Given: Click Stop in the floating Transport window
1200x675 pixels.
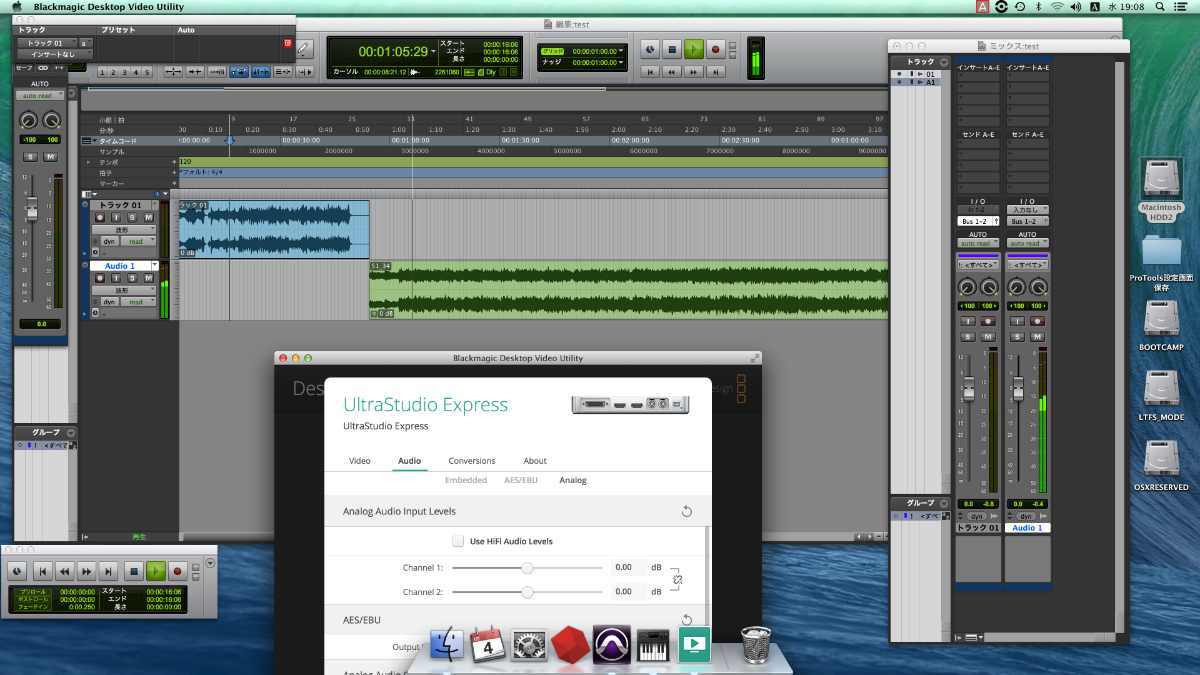Looking at the screenshot, I should (x=133, y=571).
